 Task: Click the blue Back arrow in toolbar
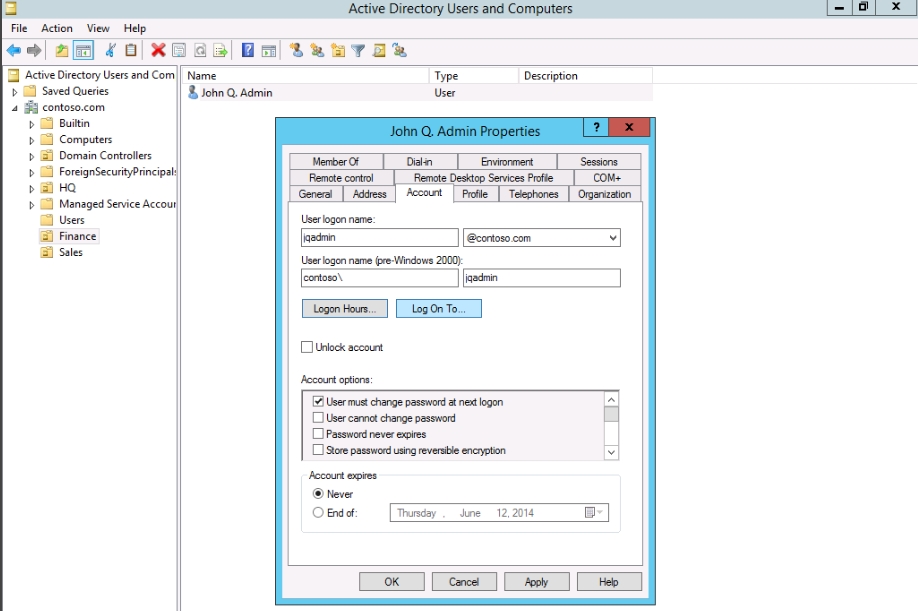(x=14, y=50)
